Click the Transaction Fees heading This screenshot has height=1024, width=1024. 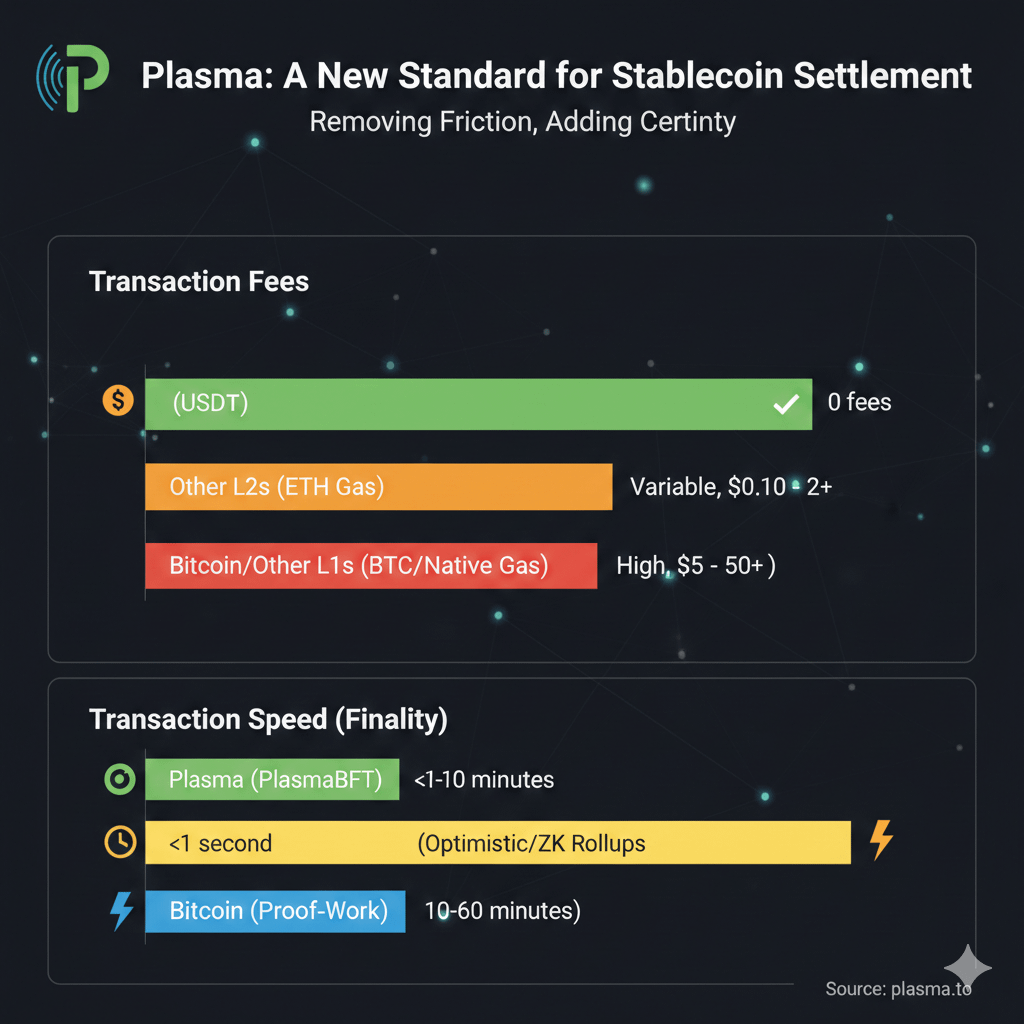[x=199, y=282]
